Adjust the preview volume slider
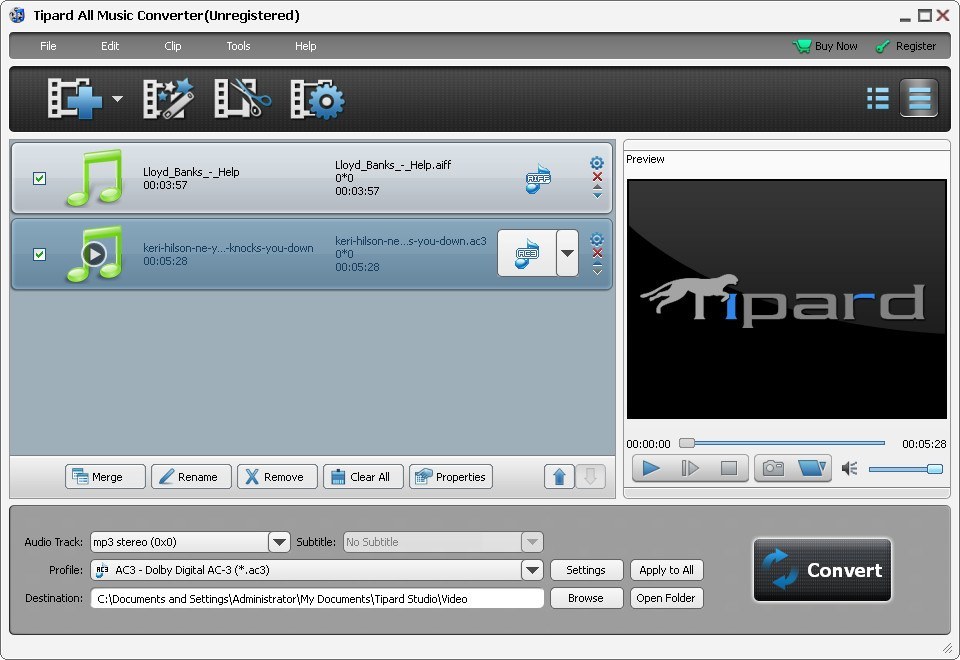 click(905, 468)
